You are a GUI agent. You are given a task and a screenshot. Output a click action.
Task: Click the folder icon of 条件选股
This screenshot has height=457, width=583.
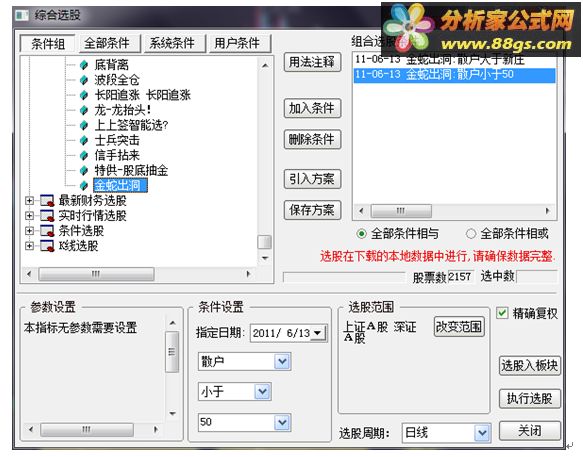pyautogui.click(x=47, y=231)
